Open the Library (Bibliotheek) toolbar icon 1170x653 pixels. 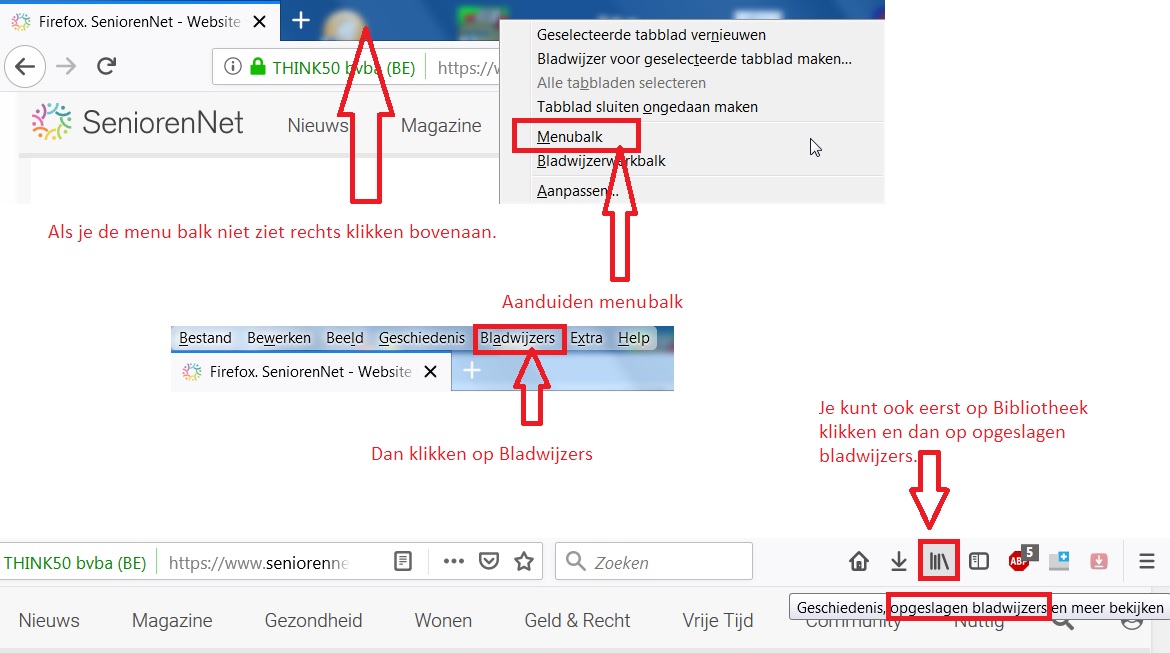tap(938, 561)
